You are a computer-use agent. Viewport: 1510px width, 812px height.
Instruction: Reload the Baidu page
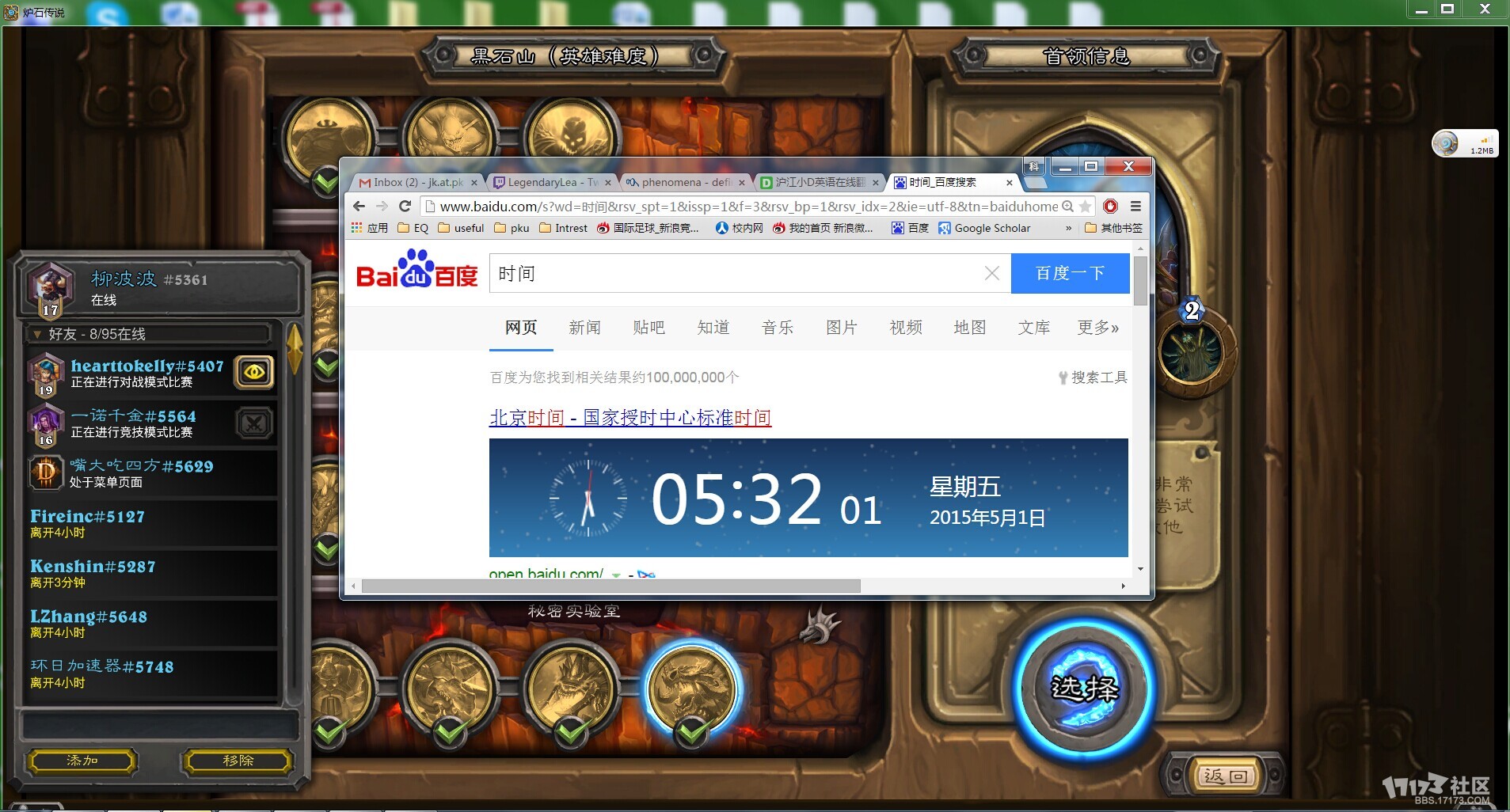(405, 206)
